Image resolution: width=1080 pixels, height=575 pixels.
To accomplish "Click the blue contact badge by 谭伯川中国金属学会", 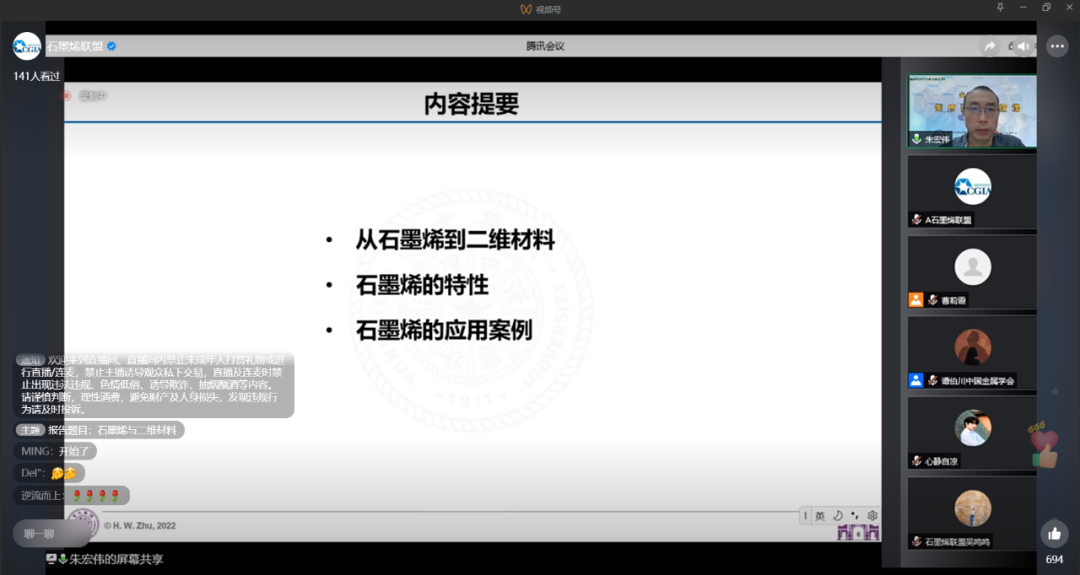I will tap(915, 380).
